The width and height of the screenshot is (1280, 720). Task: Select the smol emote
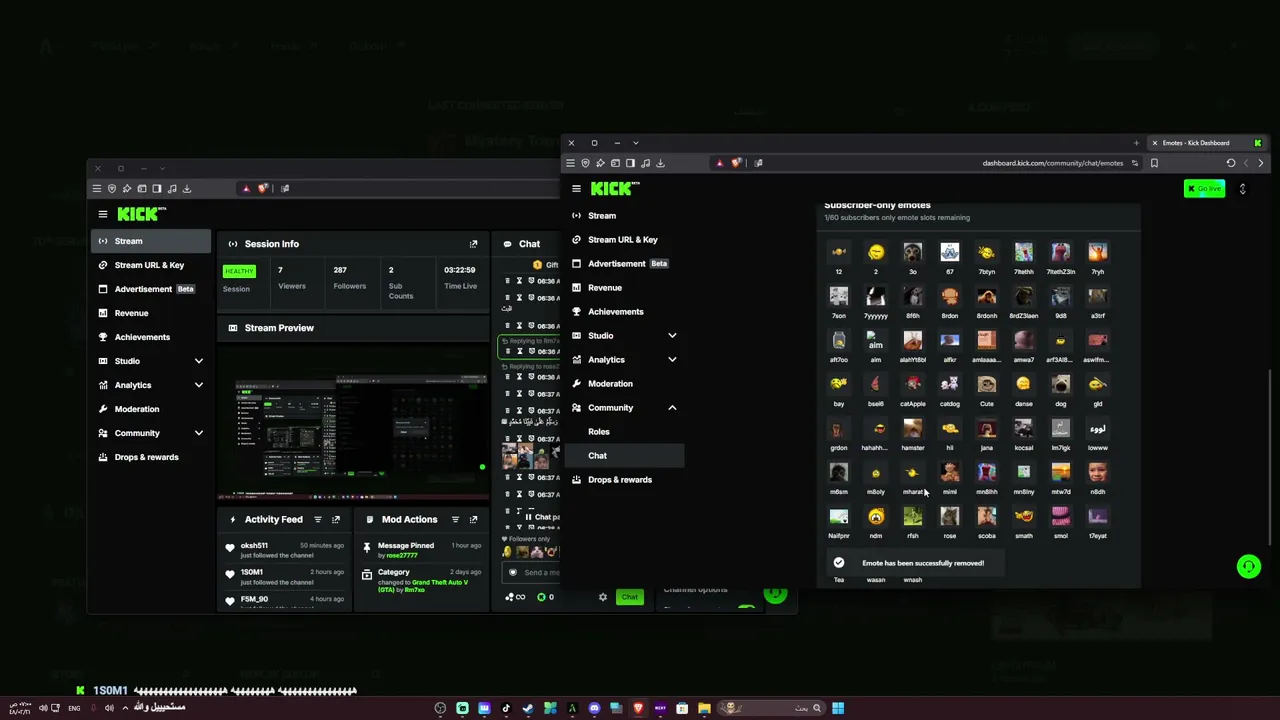pos(1060,516)
